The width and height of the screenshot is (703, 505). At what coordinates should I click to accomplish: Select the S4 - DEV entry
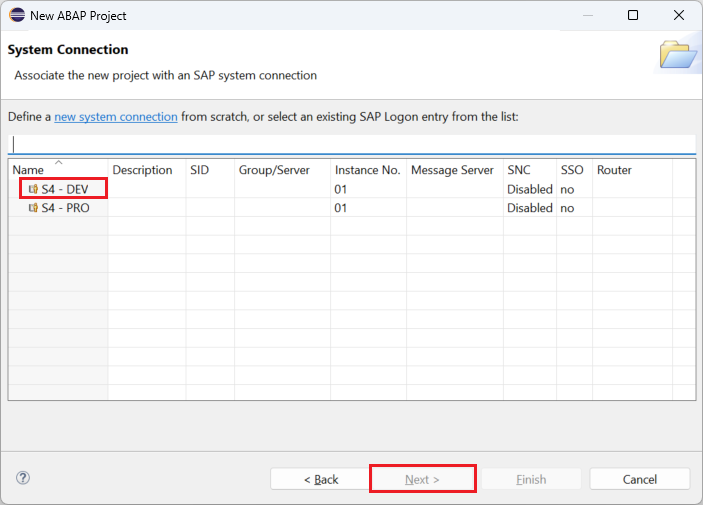[66, 189]
